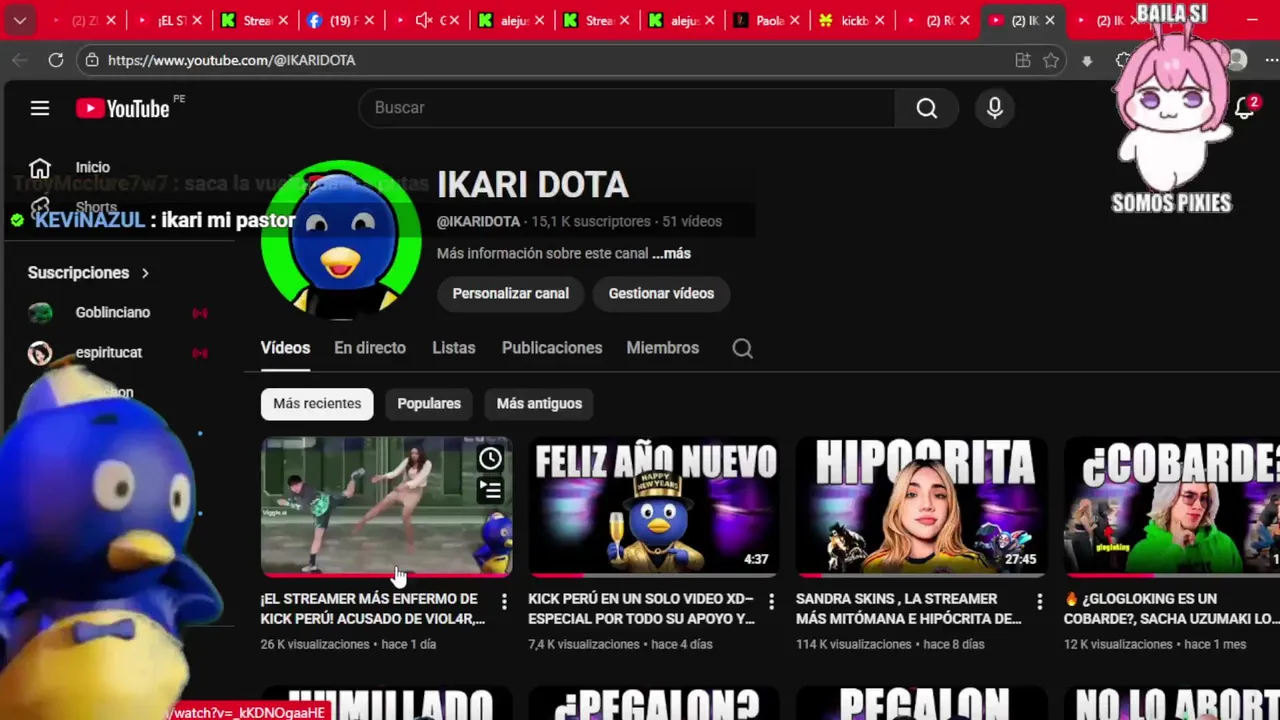
Task: Expand the Suscripciones section chevron
Action: 145,273
